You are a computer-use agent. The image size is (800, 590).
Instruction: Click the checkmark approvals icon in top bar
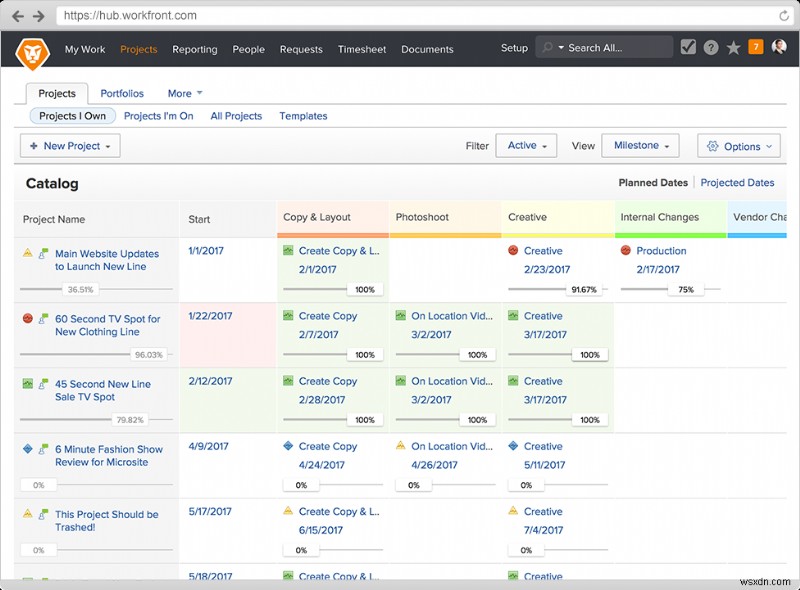pyautogui.click(x=687, y=46)
